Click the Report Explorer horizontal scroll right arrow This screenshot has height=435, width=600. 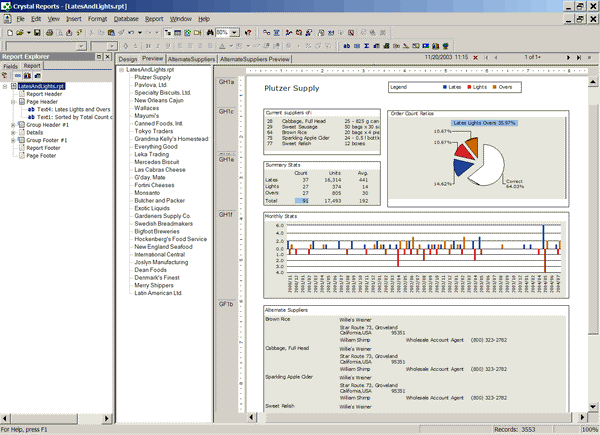point(107,419)
